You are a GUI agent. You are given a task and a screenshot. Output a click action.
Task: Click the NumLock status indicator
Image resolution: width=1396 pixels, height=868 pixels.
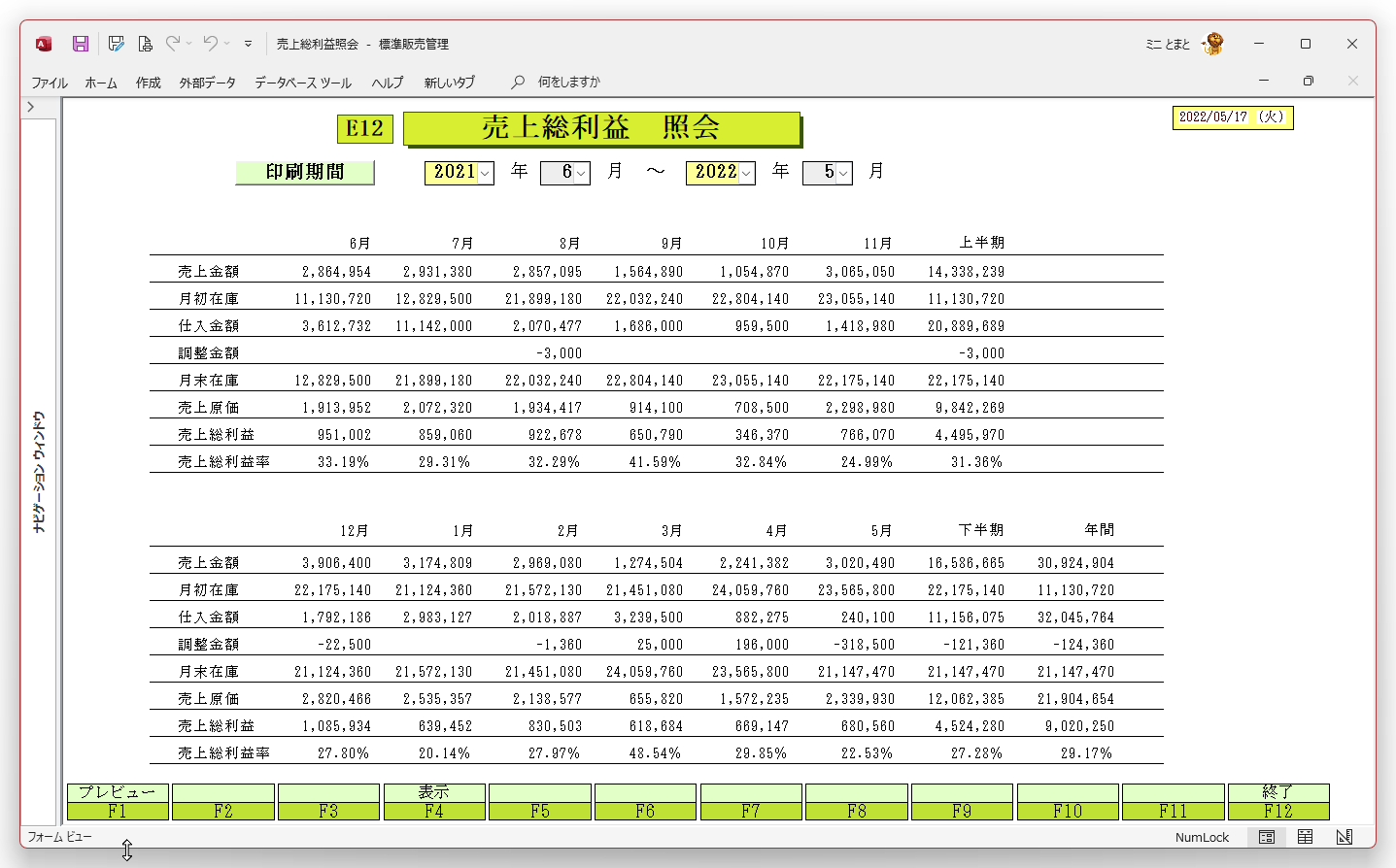pyautogui.click(x=1202, y=837)
